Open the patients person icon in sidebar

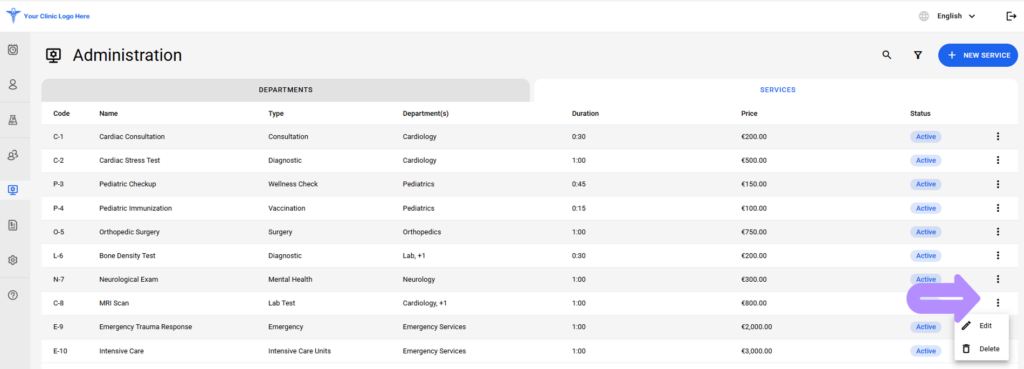12,84
